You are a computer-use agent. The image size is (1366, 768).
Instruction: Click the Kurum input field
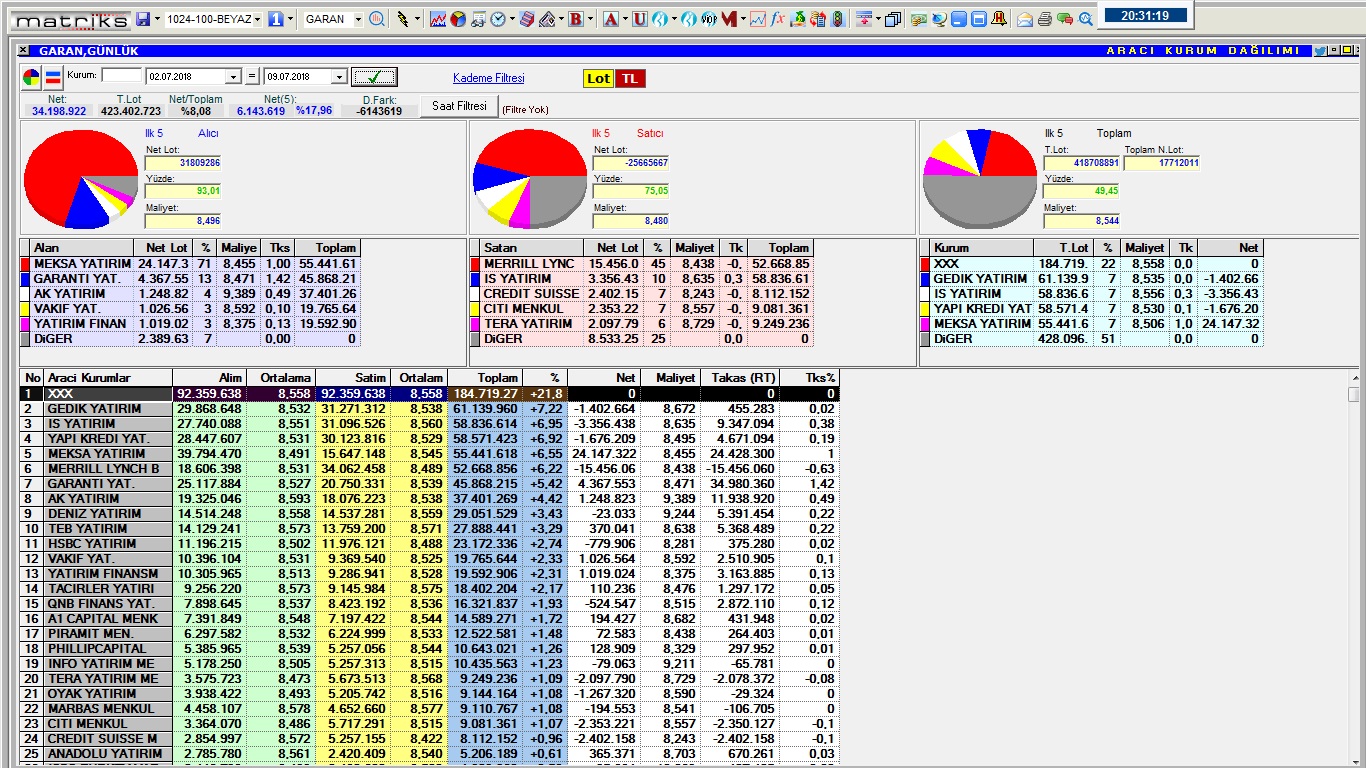pos(122,75)
